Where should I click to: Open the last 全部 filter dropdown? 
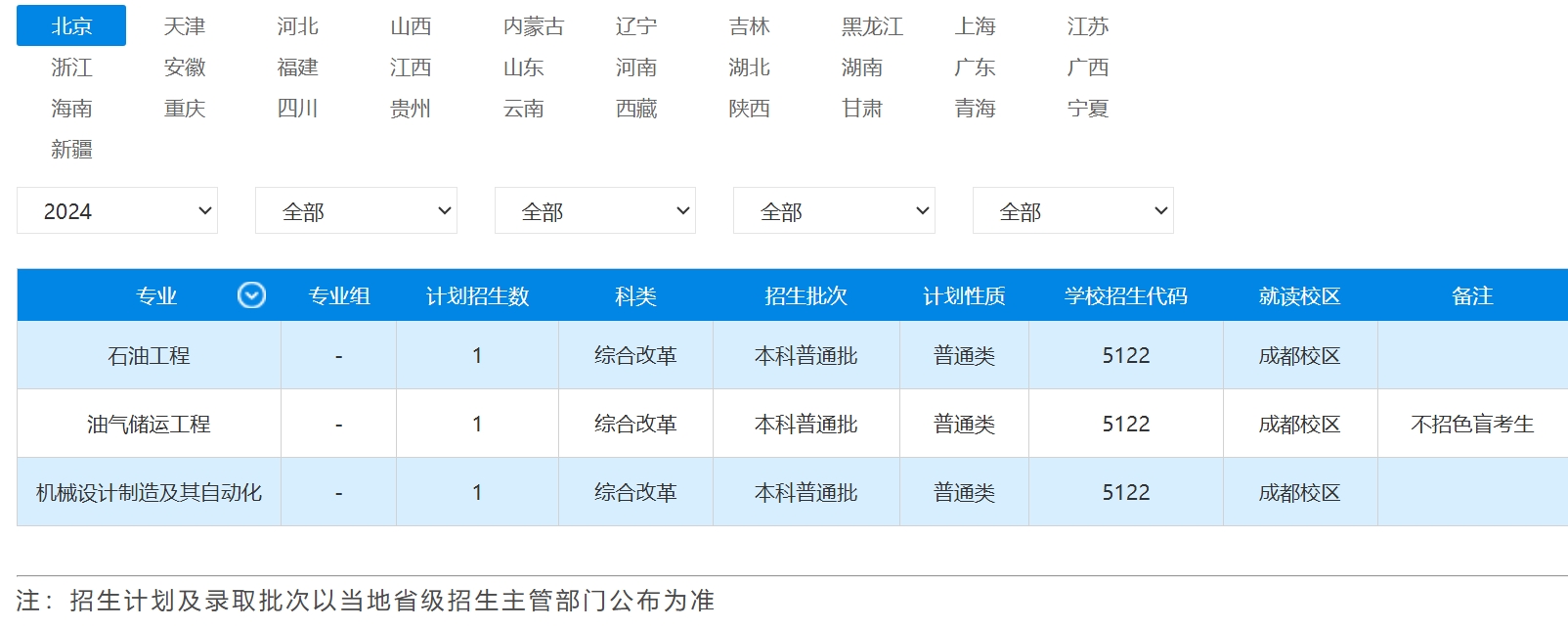[1073, 210]
